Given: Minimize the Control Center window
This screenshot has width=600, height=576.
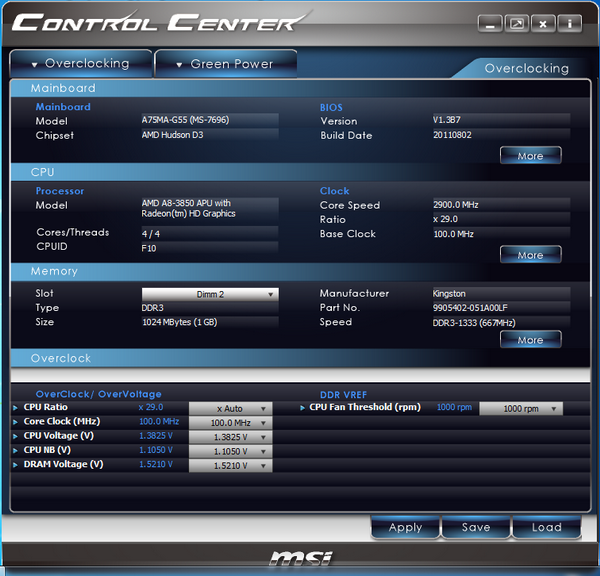Looking at the screenshot, I should coord(490,24).
